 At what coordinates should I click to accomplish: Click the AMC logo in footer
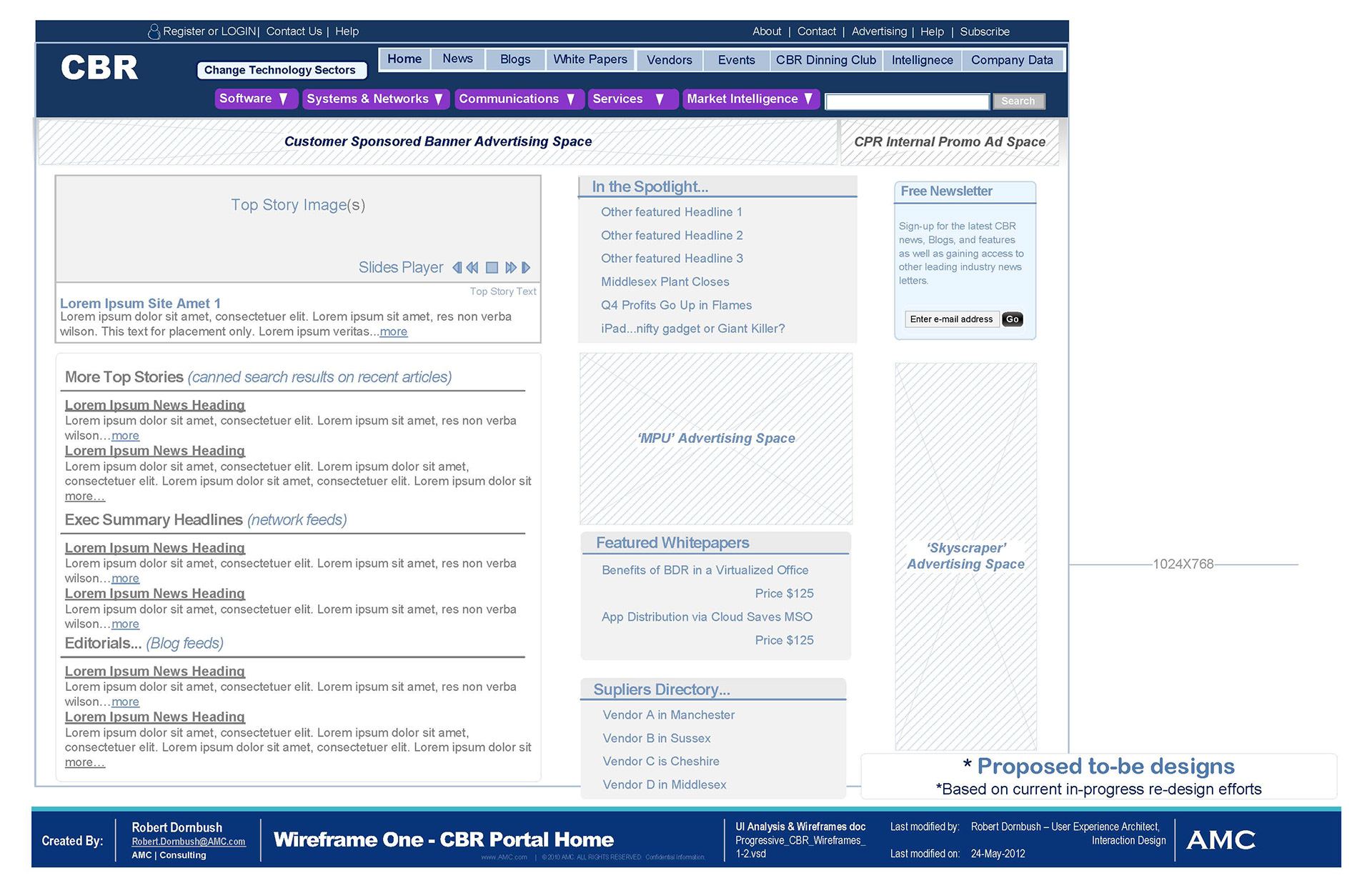click(1221, 840)
